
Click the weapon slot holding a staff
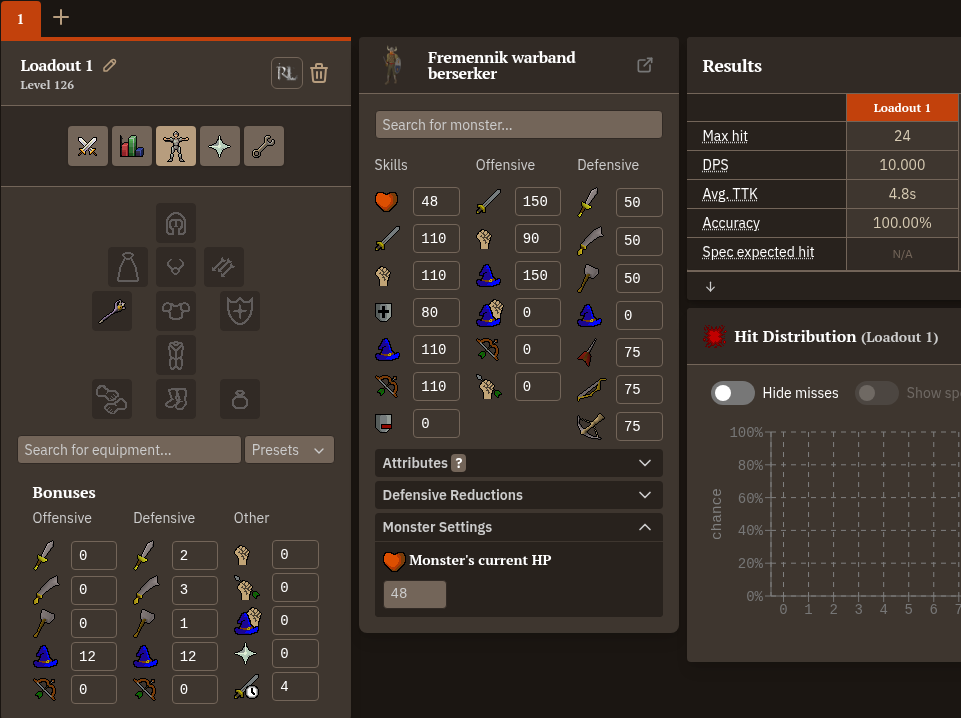tap(112, 311)
